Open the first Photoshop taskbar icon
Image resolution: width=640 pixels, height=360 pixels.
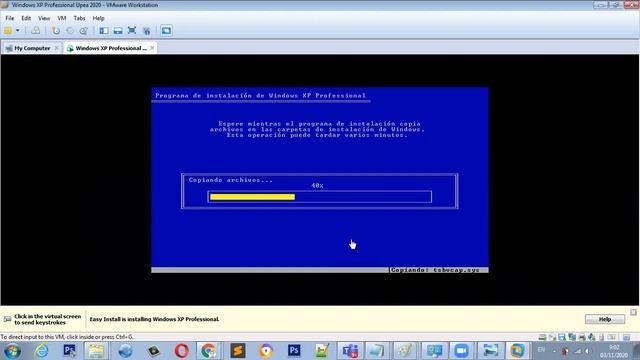(x=69, y=351)
